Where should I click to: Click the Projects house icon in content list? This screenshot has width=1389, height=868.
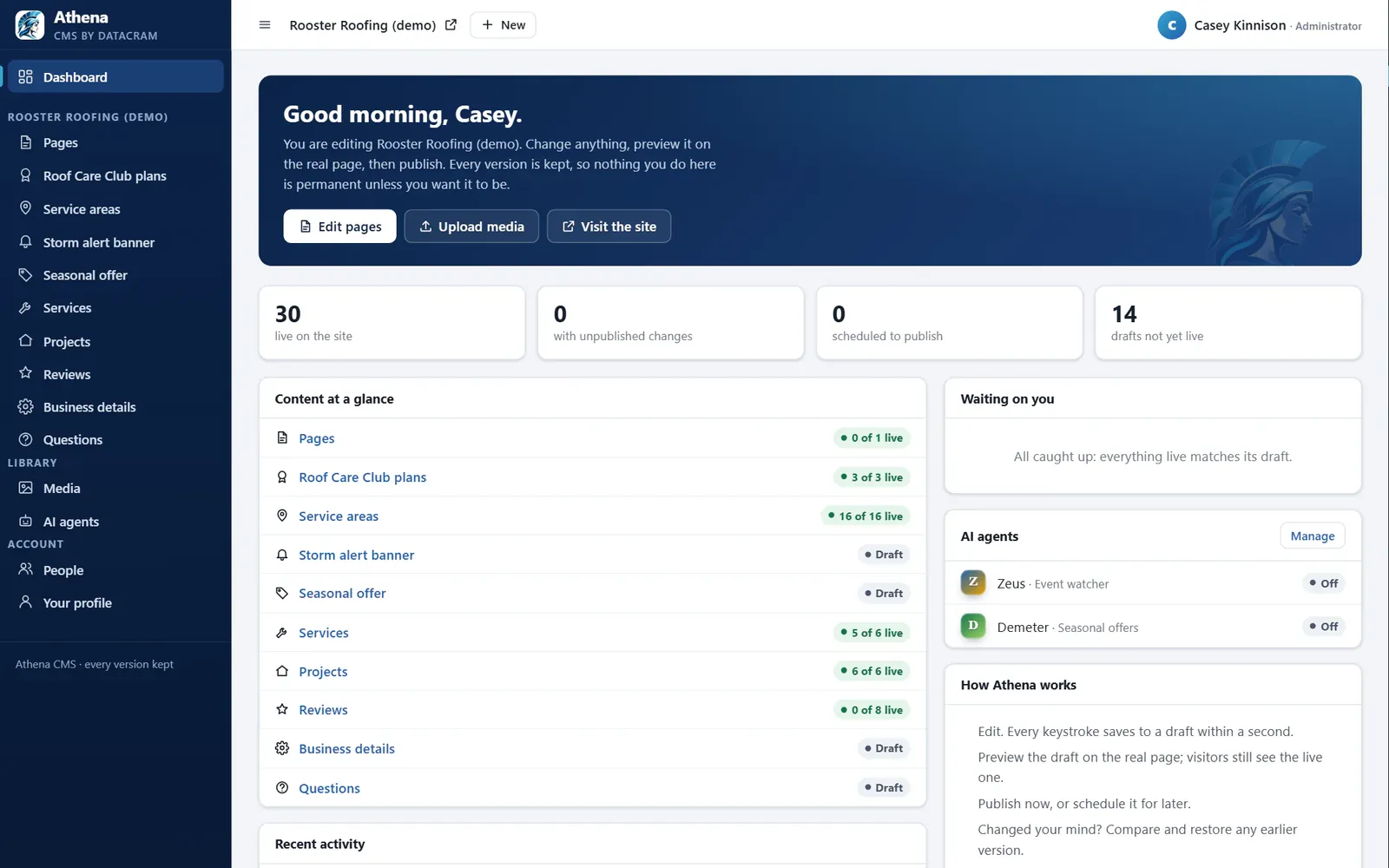click(282, 671)
